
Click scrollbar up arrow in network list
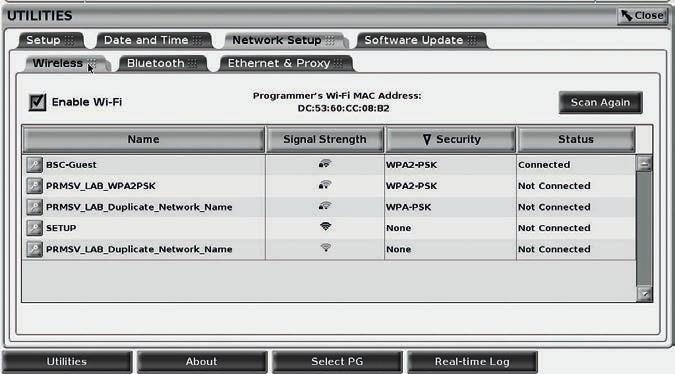[x=644, y=164]
